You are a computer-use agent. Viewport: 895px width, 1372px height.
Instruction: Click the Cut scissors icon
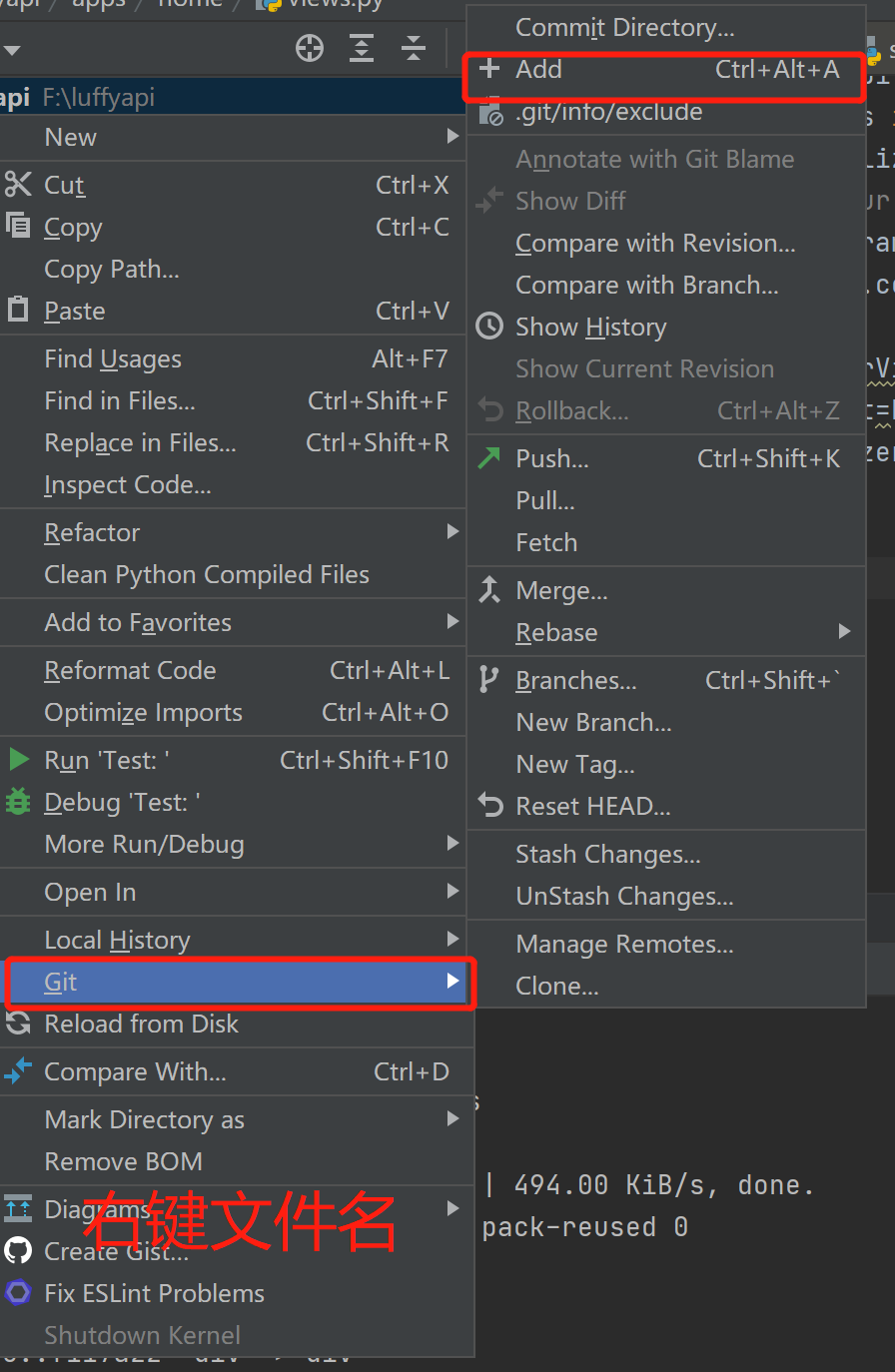[18, 185]
